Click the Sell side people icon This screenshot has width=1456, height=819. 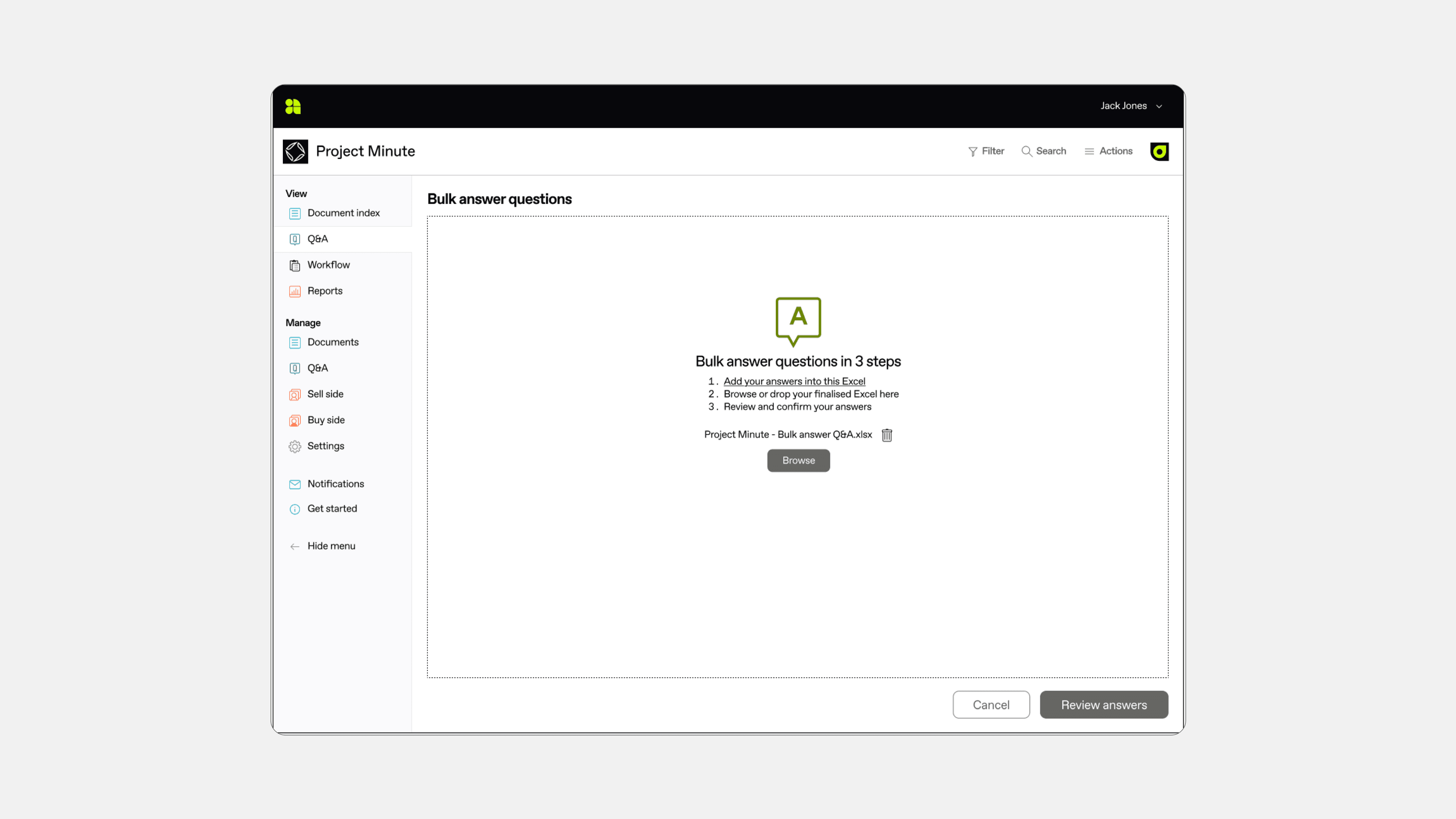coord(295,395)
